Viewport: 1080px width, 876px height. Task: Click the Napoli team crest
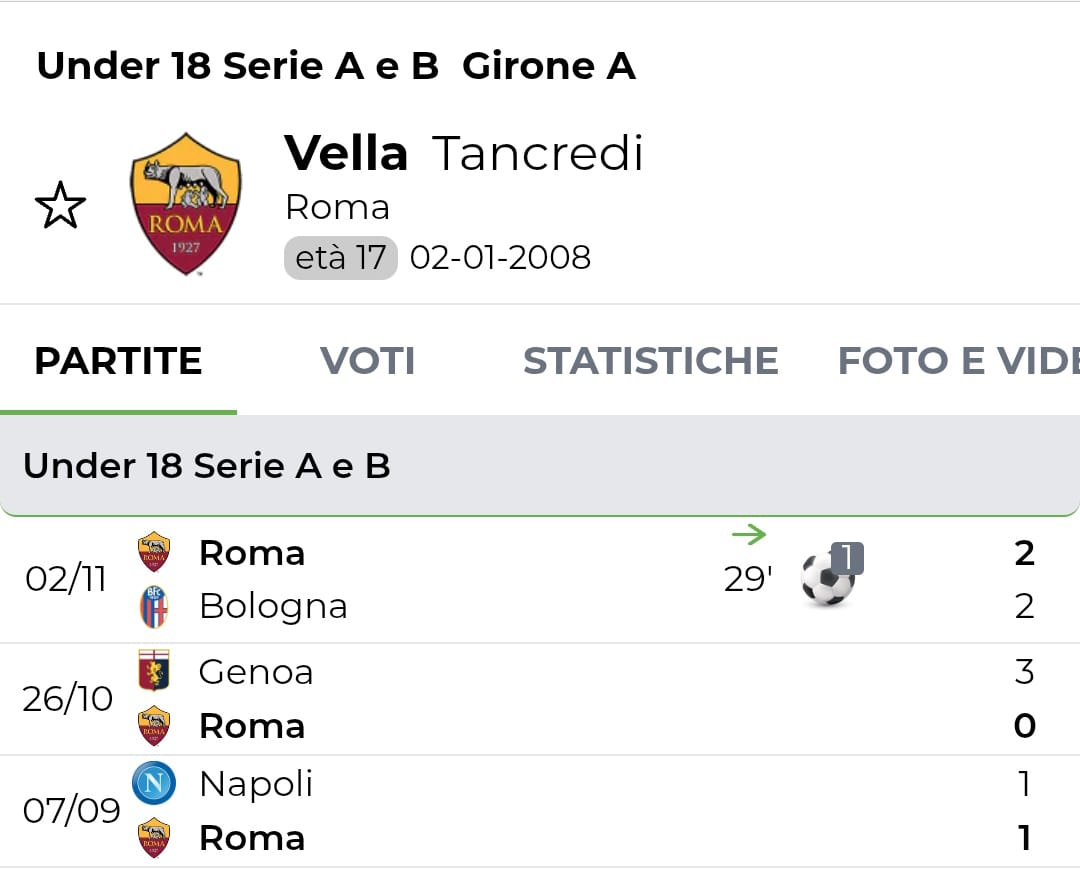pyautogui.click(x=154, y=783)
